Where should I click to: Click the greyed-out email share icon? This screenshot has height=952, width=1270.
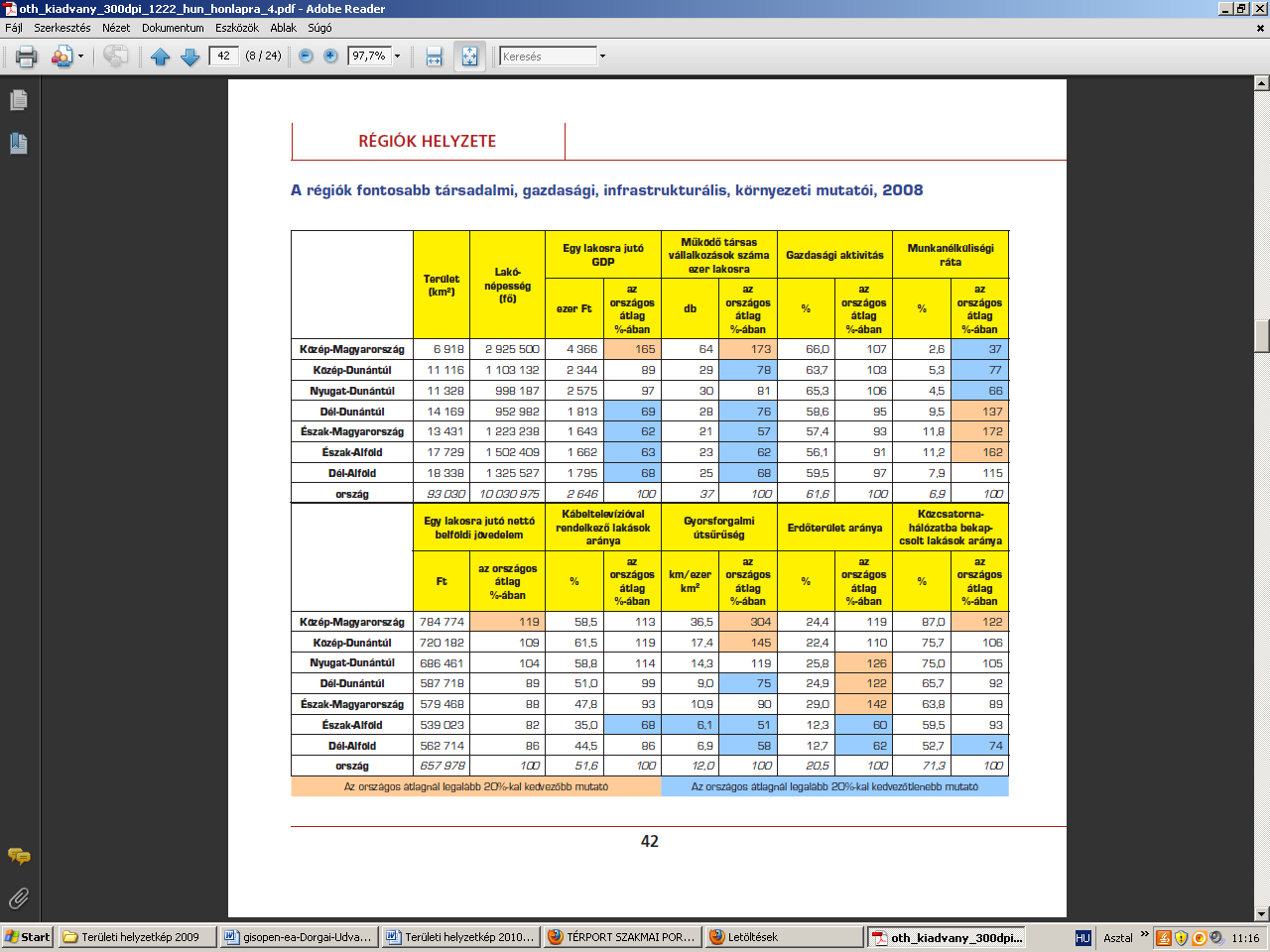tap(115, 57)
